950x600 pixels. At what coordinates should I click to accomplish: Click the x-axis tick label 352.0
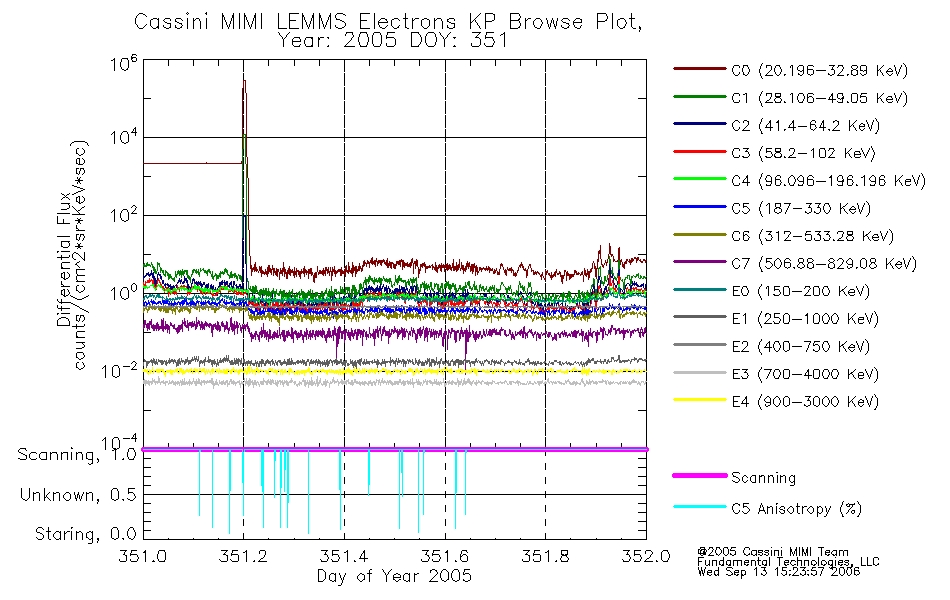(x=646, y=556)
